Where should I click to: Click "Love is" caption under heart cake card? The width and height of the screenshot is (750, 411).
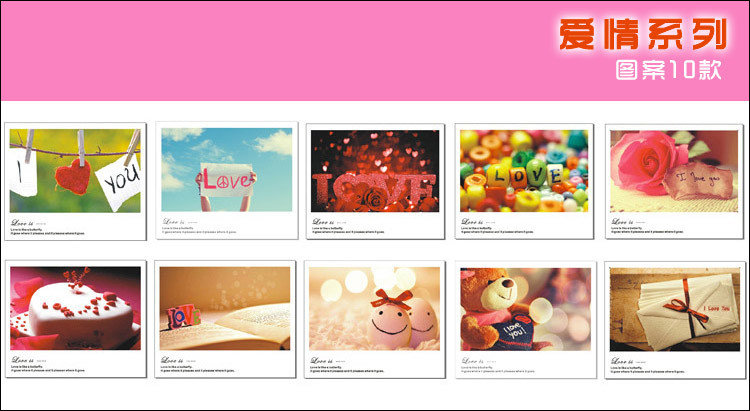coord(22,360)
